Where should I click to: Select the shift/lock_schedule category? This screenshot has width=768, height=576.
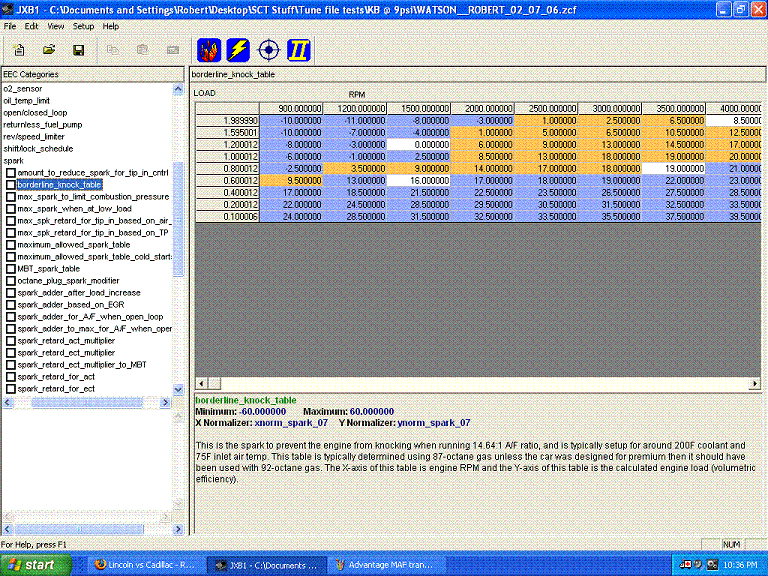(38, 149)
